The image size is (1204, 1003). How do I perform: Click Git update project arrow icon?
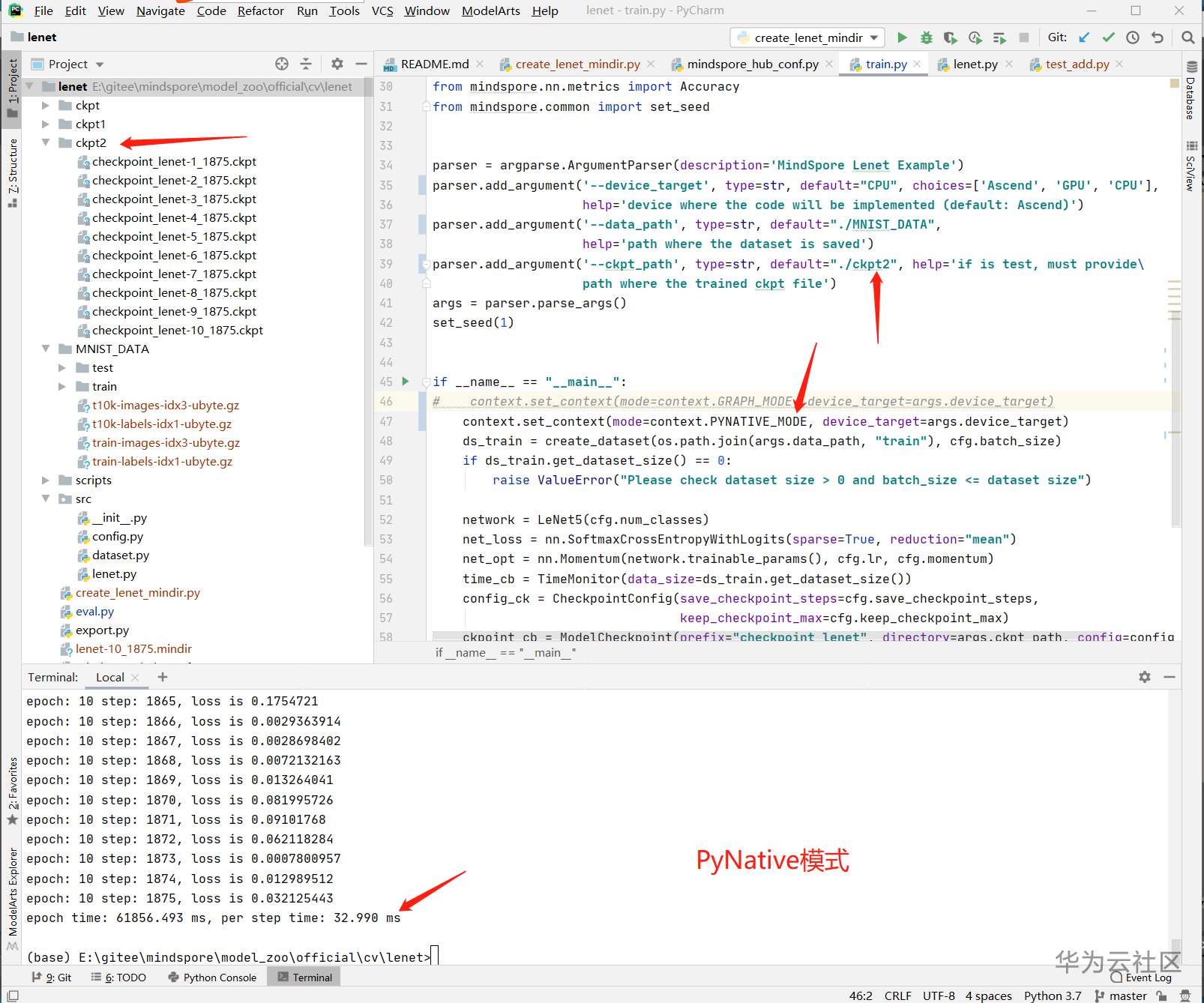pyautogui.click(x=1084, y=37)
